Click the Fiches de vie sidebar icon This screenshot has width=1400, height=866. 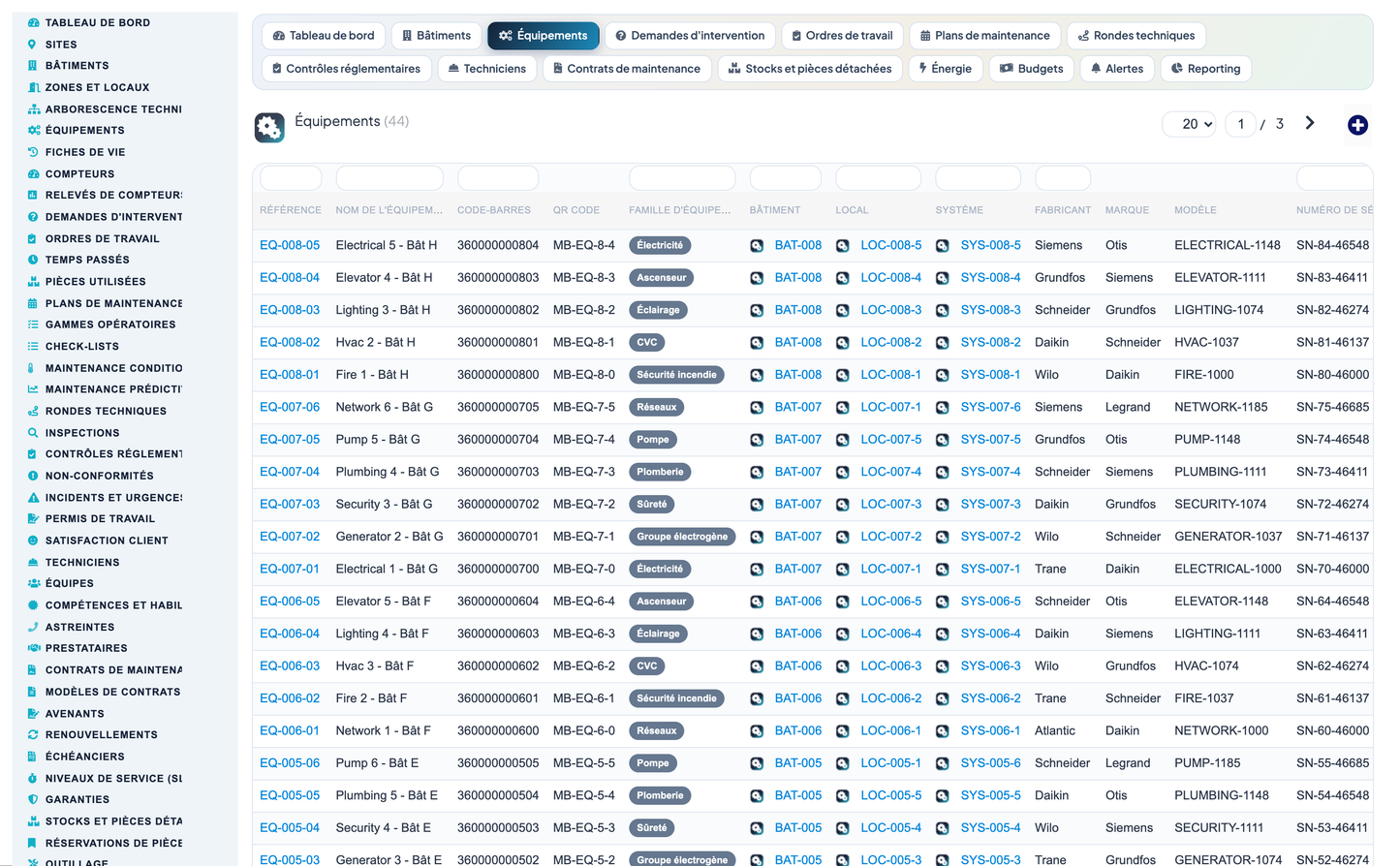pos(33,152)
